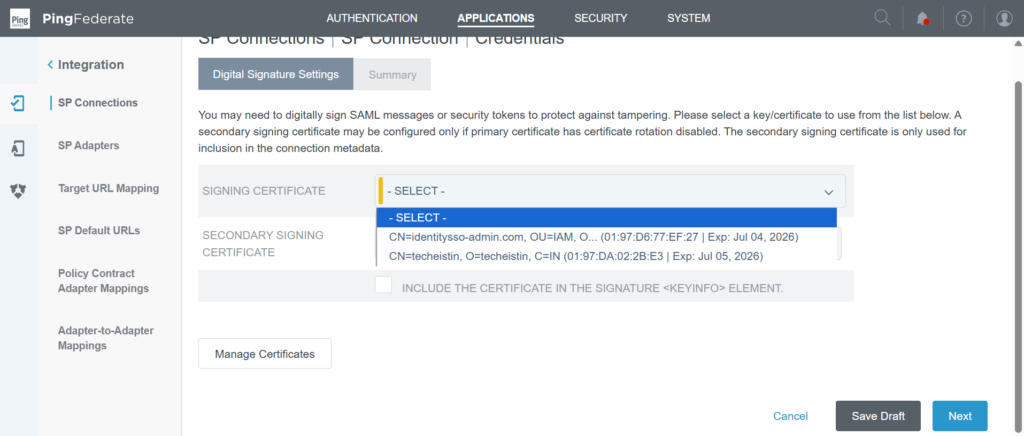Go back via the Integration chevron
1024x436 pixels.
click(x=50, y=65)
